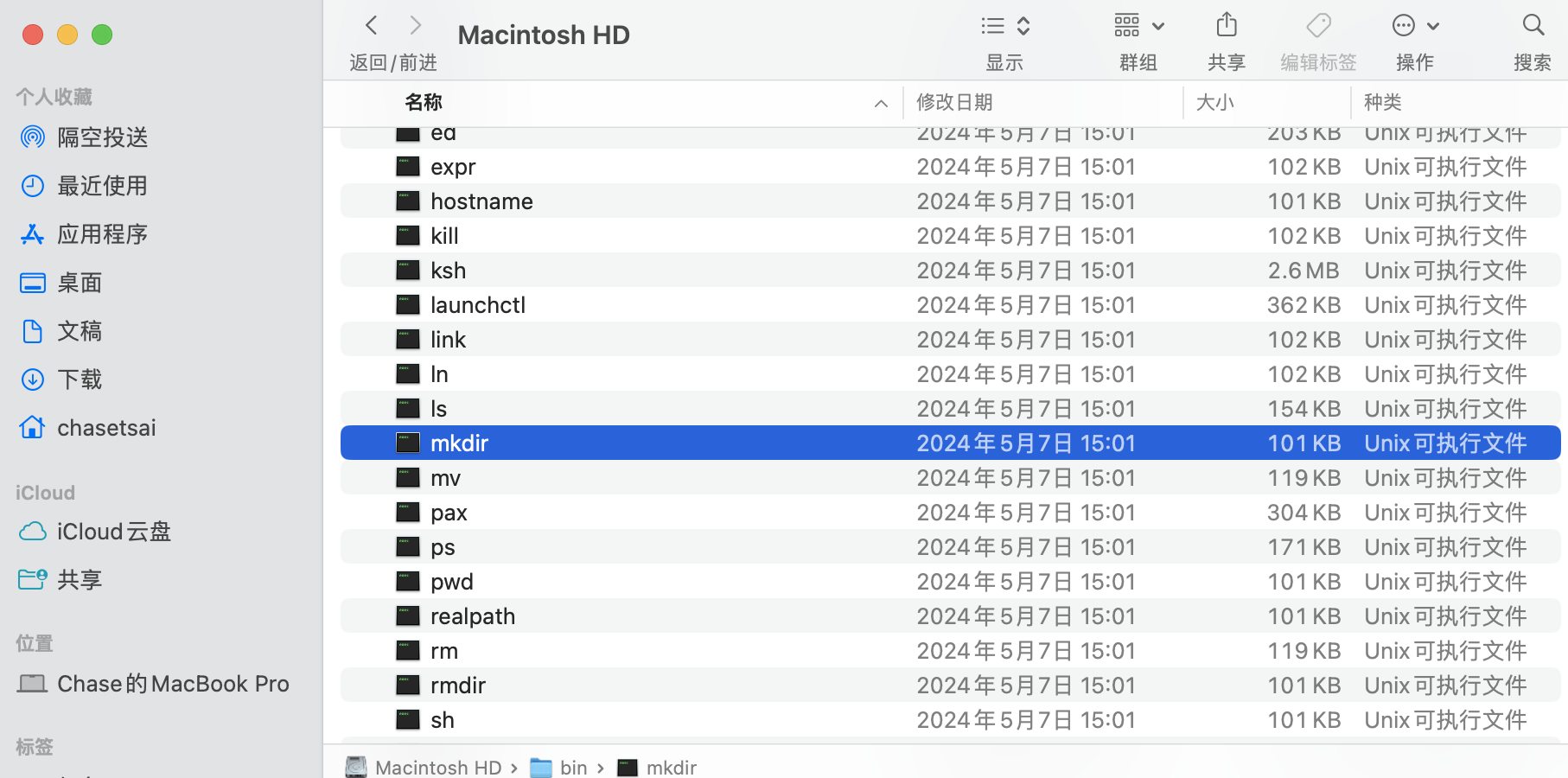1568x778 pixels.
Task: Sort by the 名称 column header
Action: coord(424,102)
